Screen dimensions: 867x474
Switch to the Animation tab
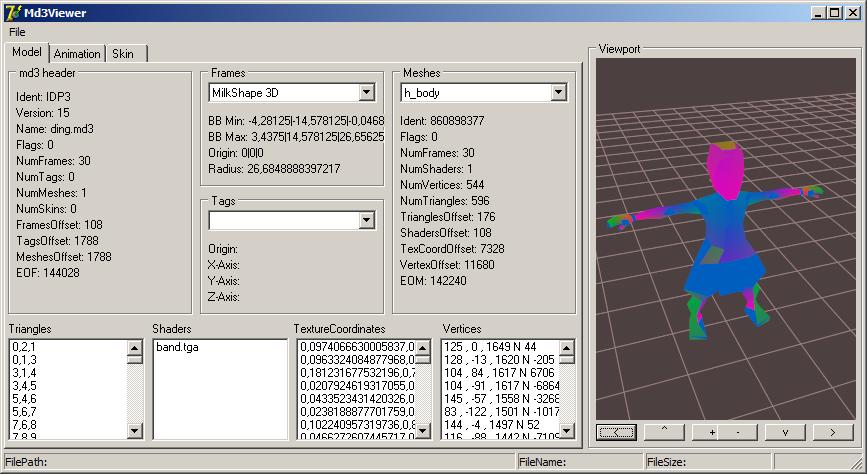(x=77, y=54)
